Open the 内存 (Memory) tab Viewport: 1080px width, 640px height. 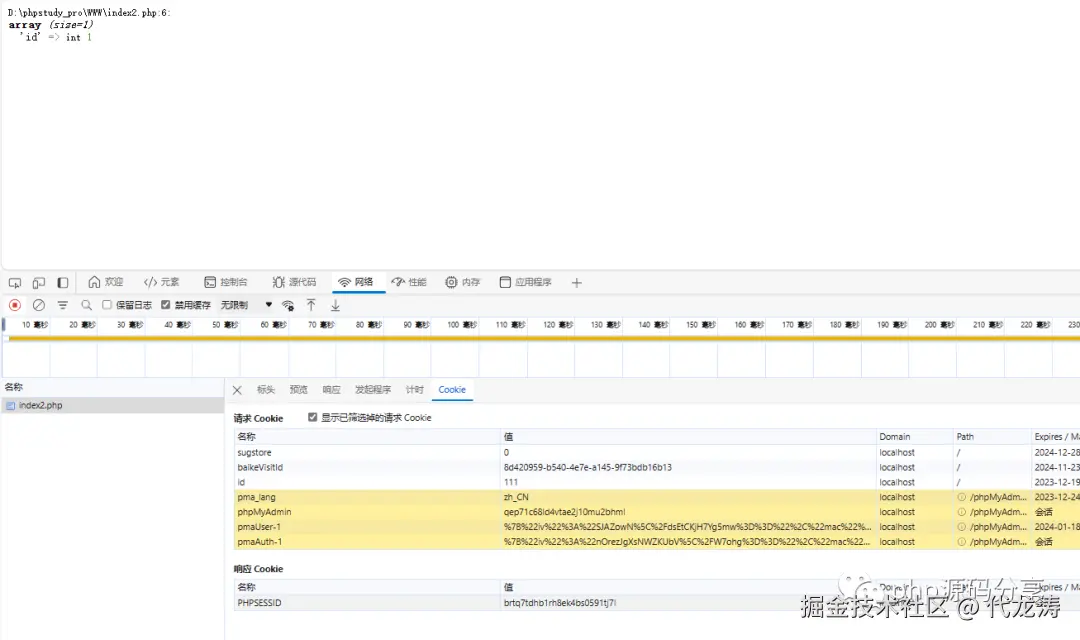(462, 282)
